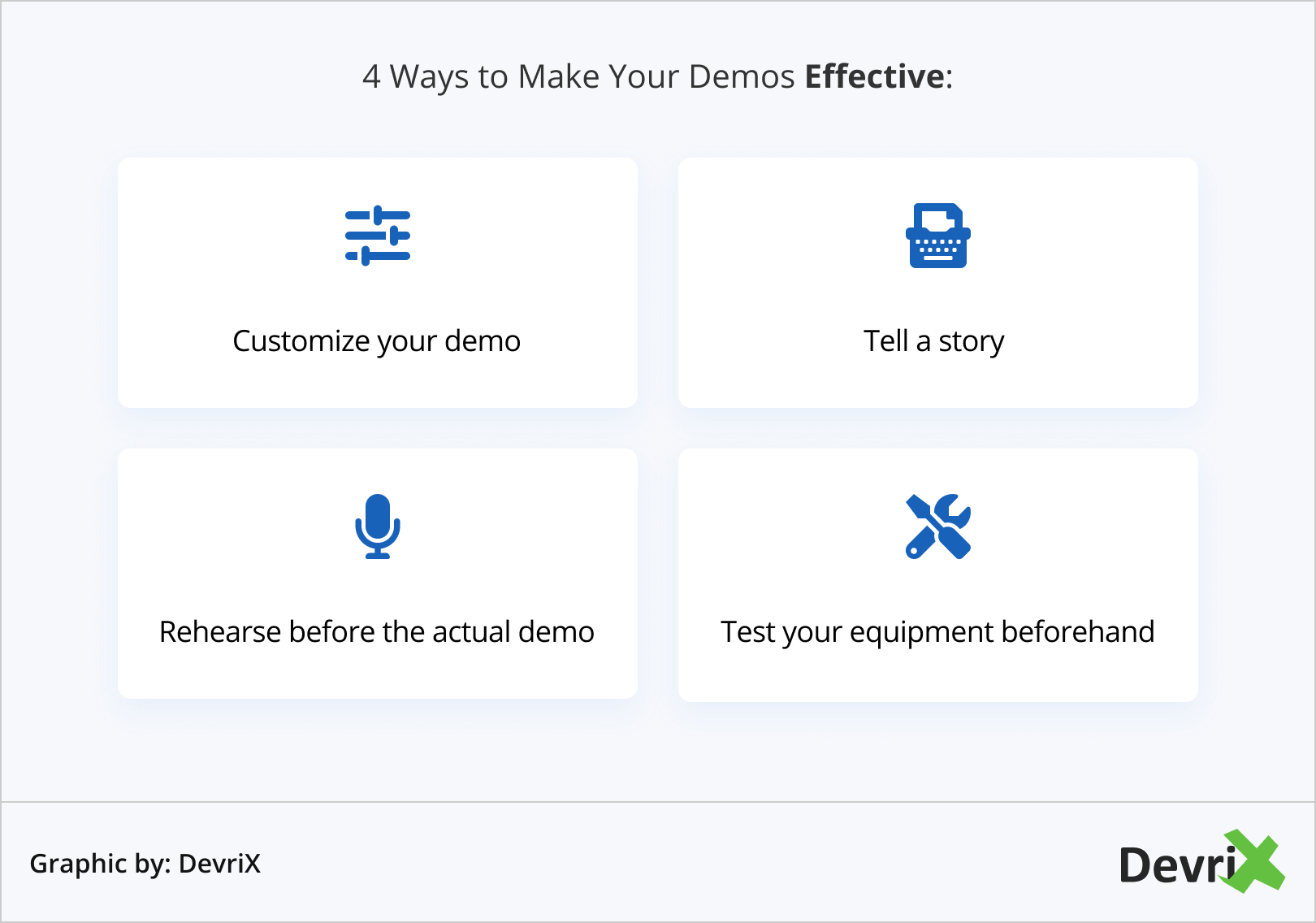Open the DevriX logo wordmark

point(1202,862)
